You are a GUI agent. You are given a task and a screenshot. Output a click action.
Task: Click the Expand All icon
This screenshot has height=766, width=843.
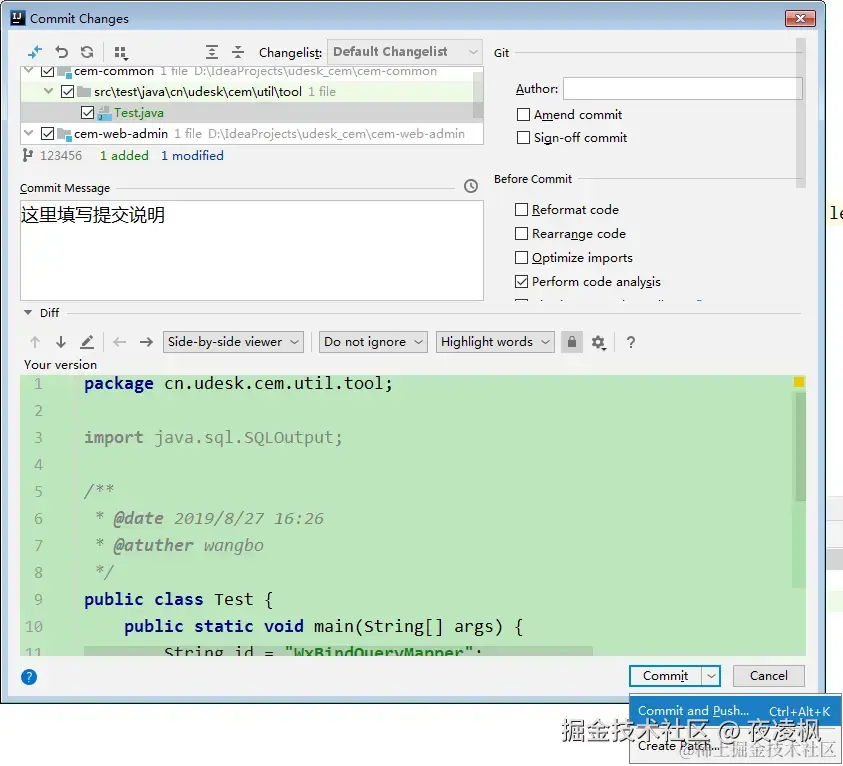pyautogui.click(x=212, y=52)
